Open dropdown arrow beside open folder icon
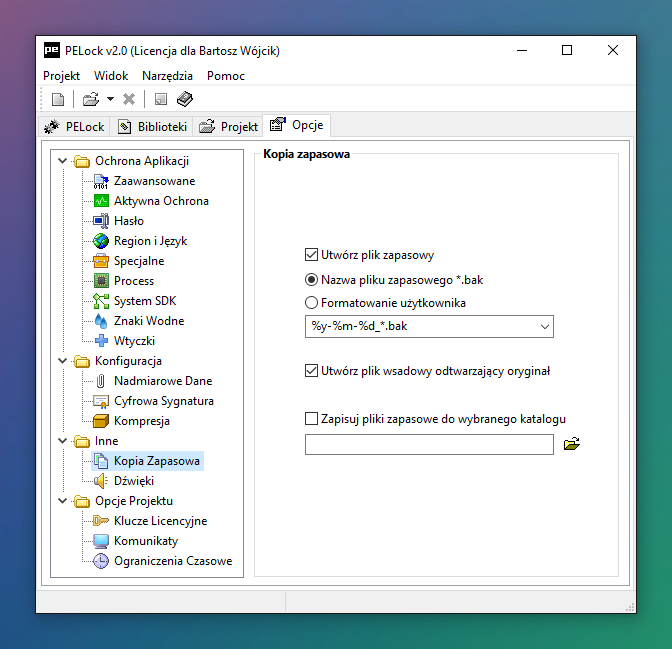The width and height of the screenshot is (672, 649). pos(110,99)
